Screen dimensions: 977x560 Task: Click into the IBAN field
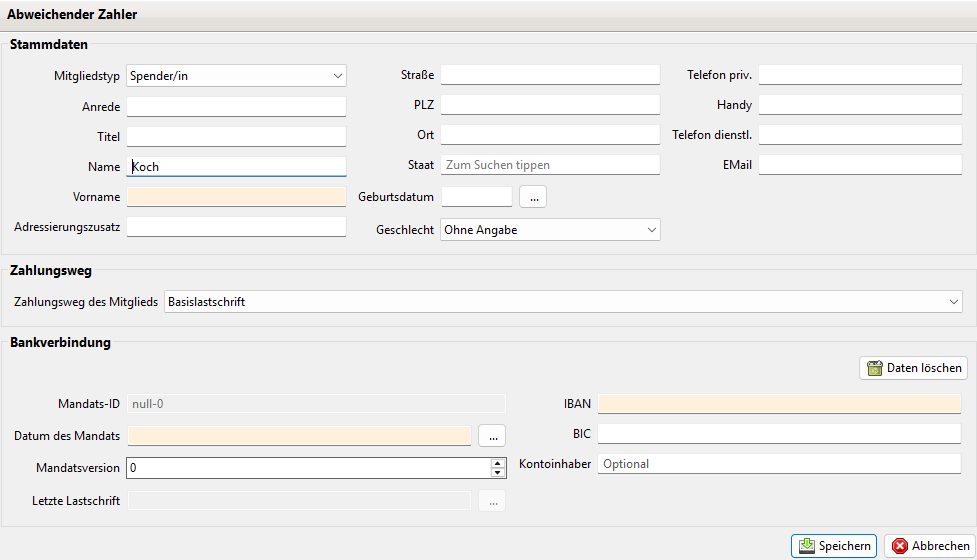click(x=779, y=404)
